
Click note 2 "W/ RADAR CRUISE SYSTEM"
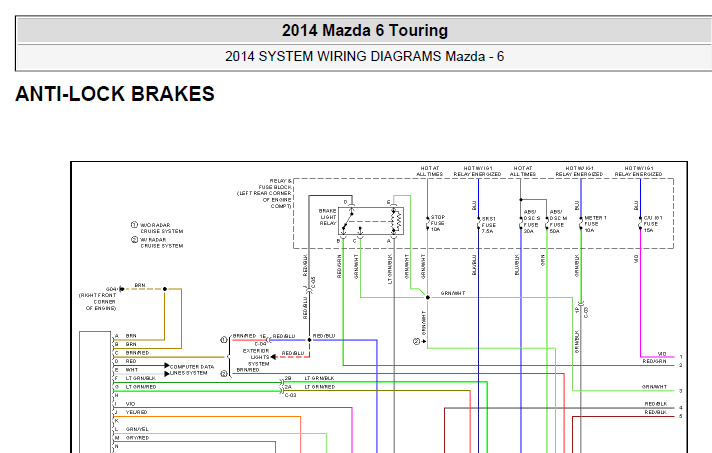161,242
